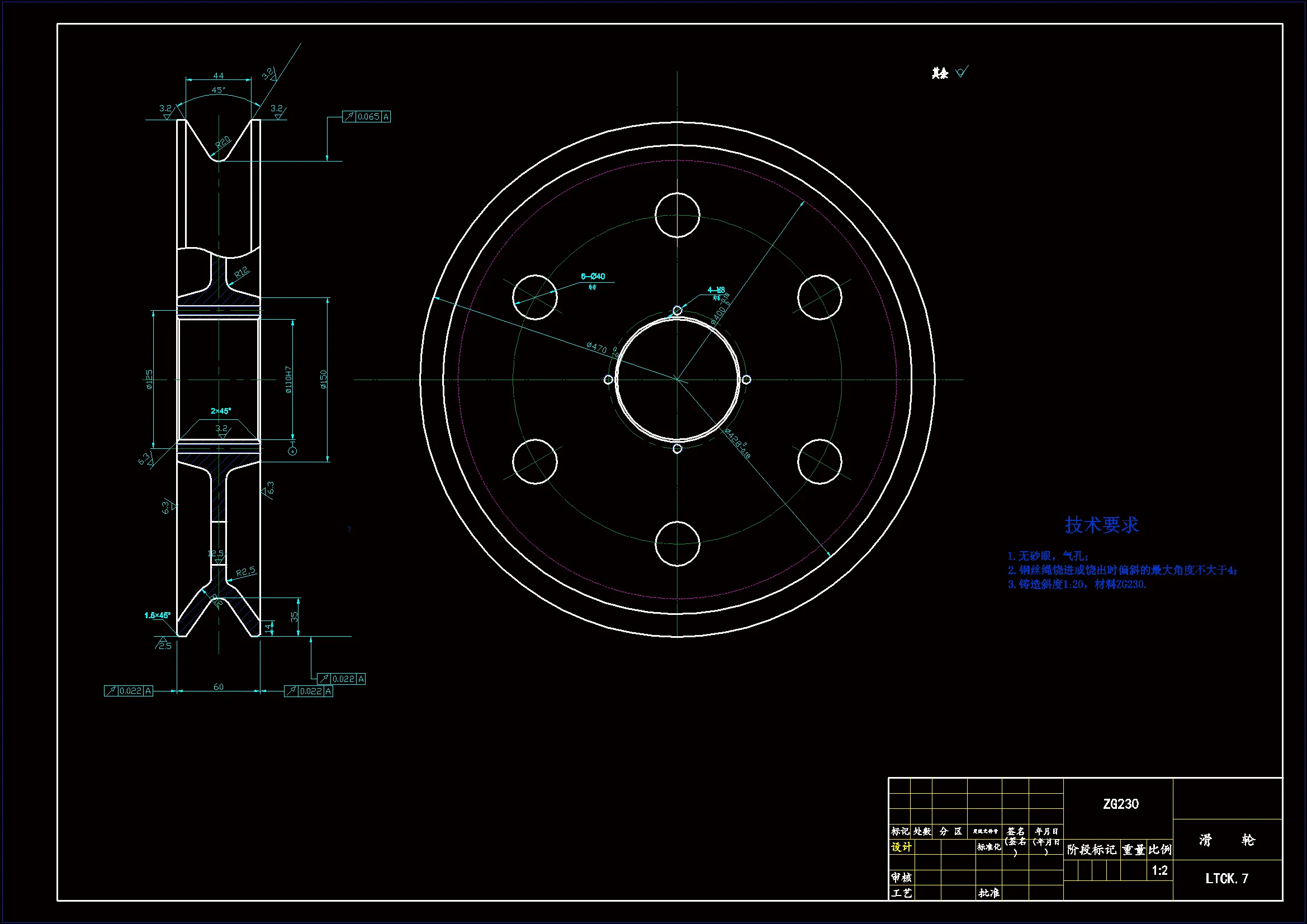The height and width of the screenshot is (924, 1307).
Task: Select the 审核 cell in title block
Action: (x=901, y=877)
